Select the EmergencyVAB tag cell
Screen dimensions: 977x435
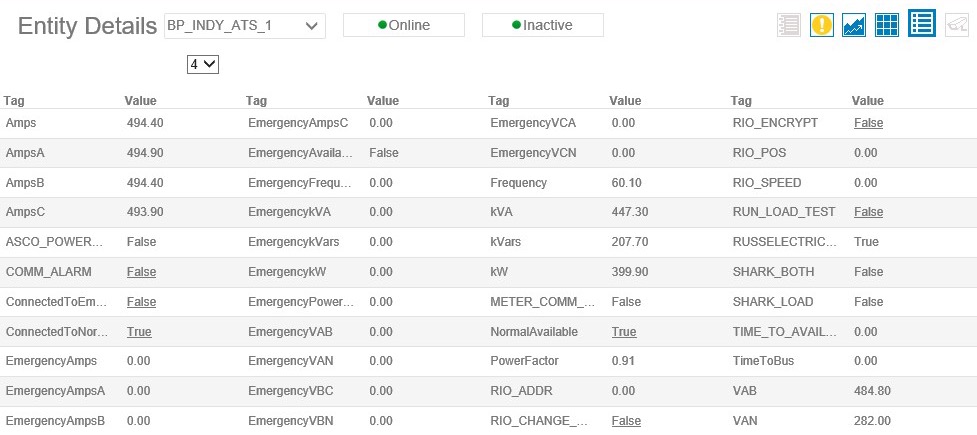pyautogui.click(x=290, y=332)
